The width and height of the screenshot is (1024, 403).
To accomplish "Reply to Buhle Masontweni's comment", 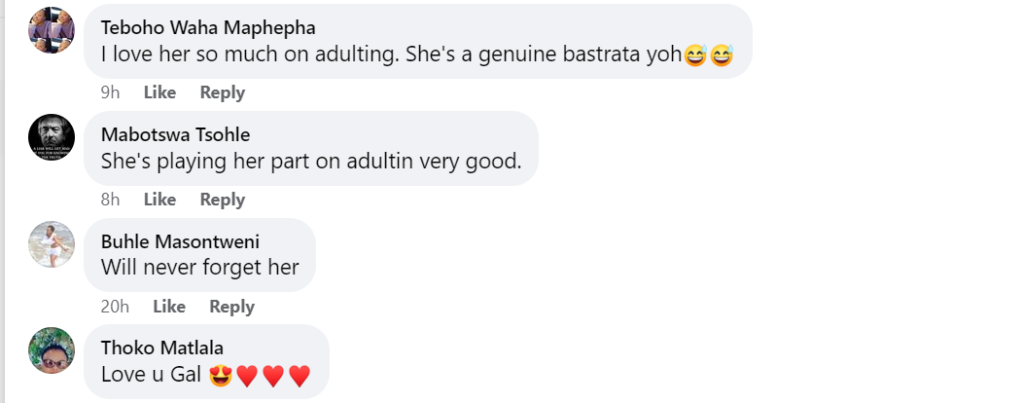I will [x=232, y=306].
